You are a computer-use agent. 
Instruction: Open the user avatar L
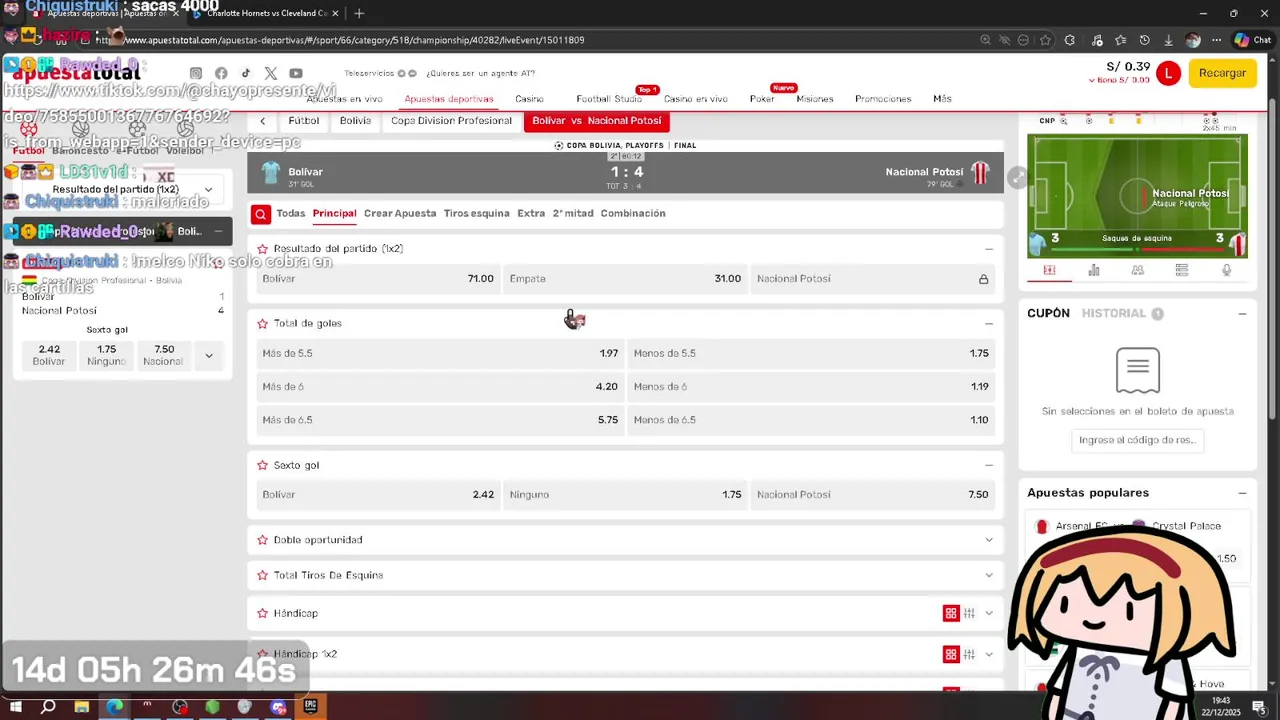[1168, 73]
